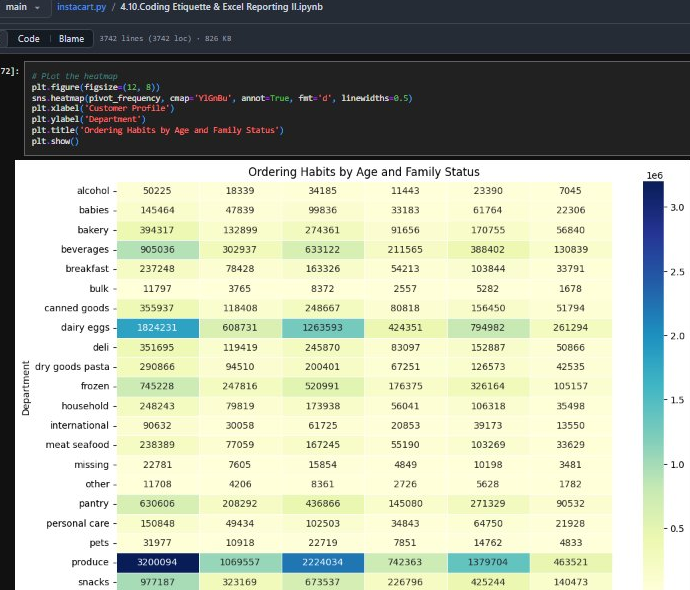690x590 pixels.
Task: Click the international cell 20853
Action: 405,425
